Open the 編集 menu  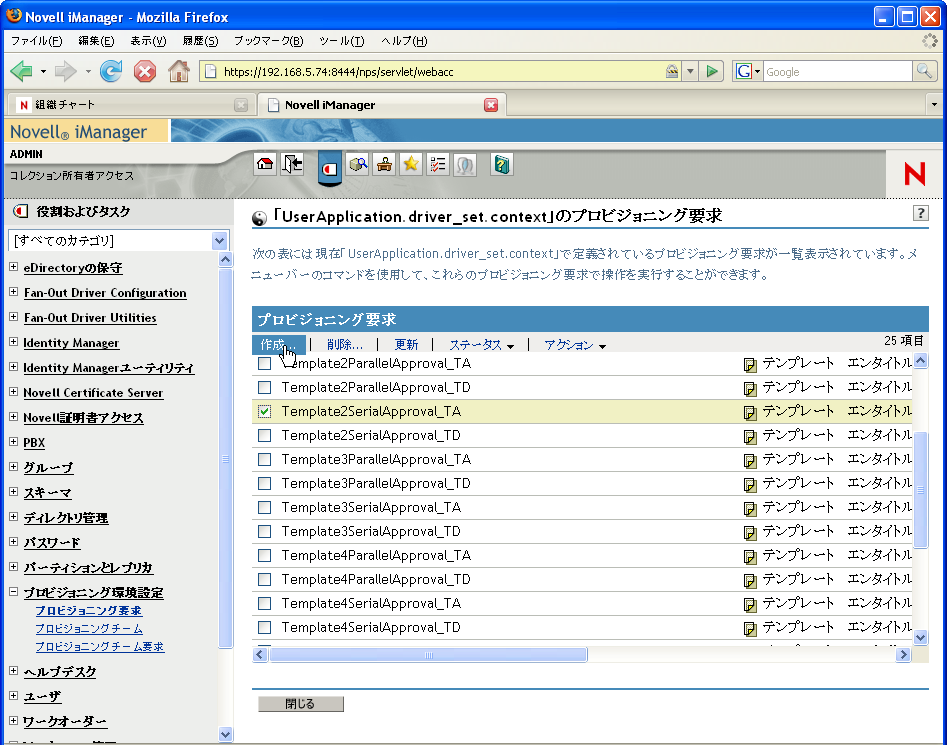pos(96,41)
